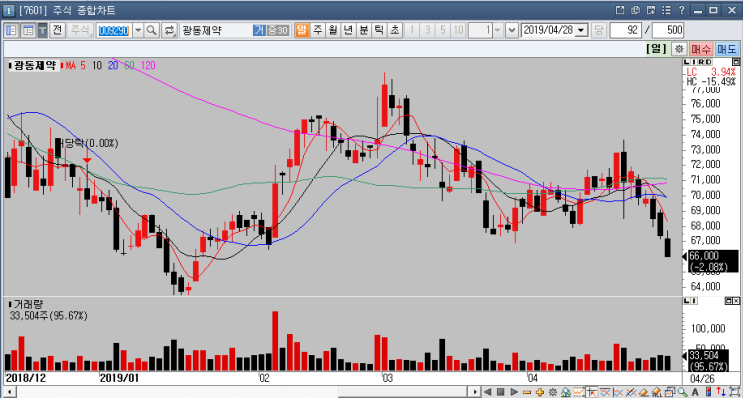Click the erase ALL drawings icon

coord(657,392)
